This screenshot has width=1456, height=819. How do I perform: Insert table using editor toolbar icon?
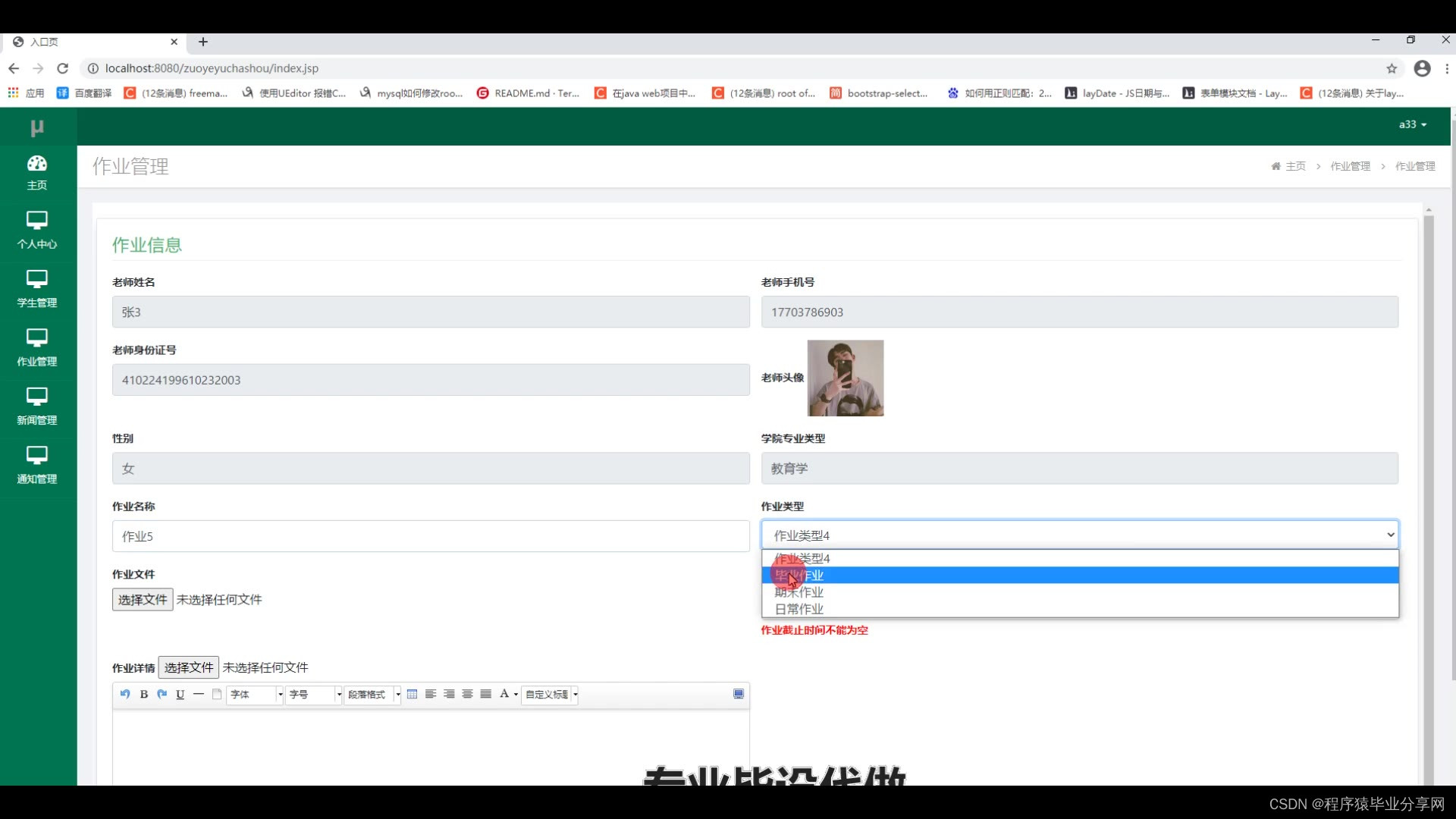click(x=412, y=694)
